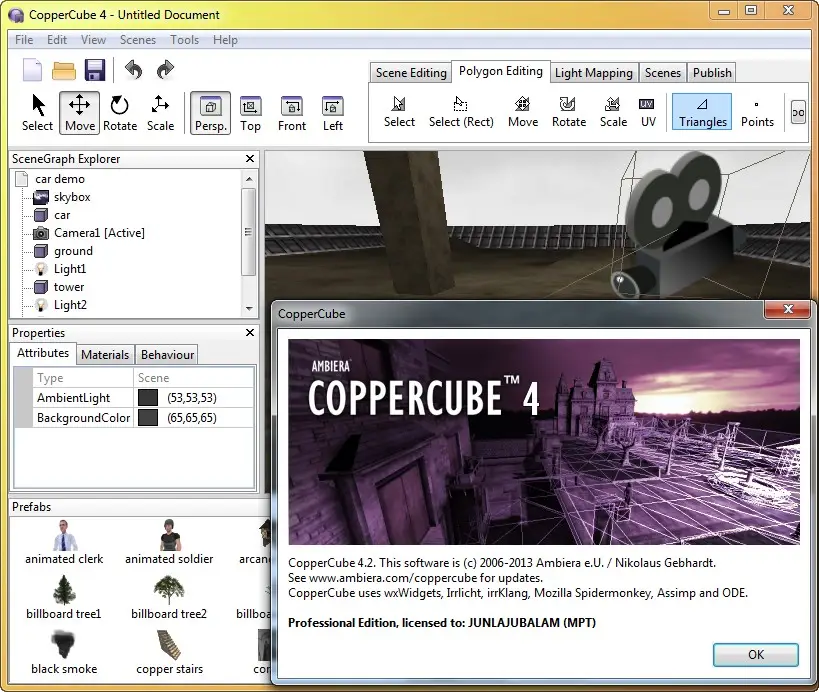Switch viewport to Top view
The image size is (819, 692).
point(250,113)
